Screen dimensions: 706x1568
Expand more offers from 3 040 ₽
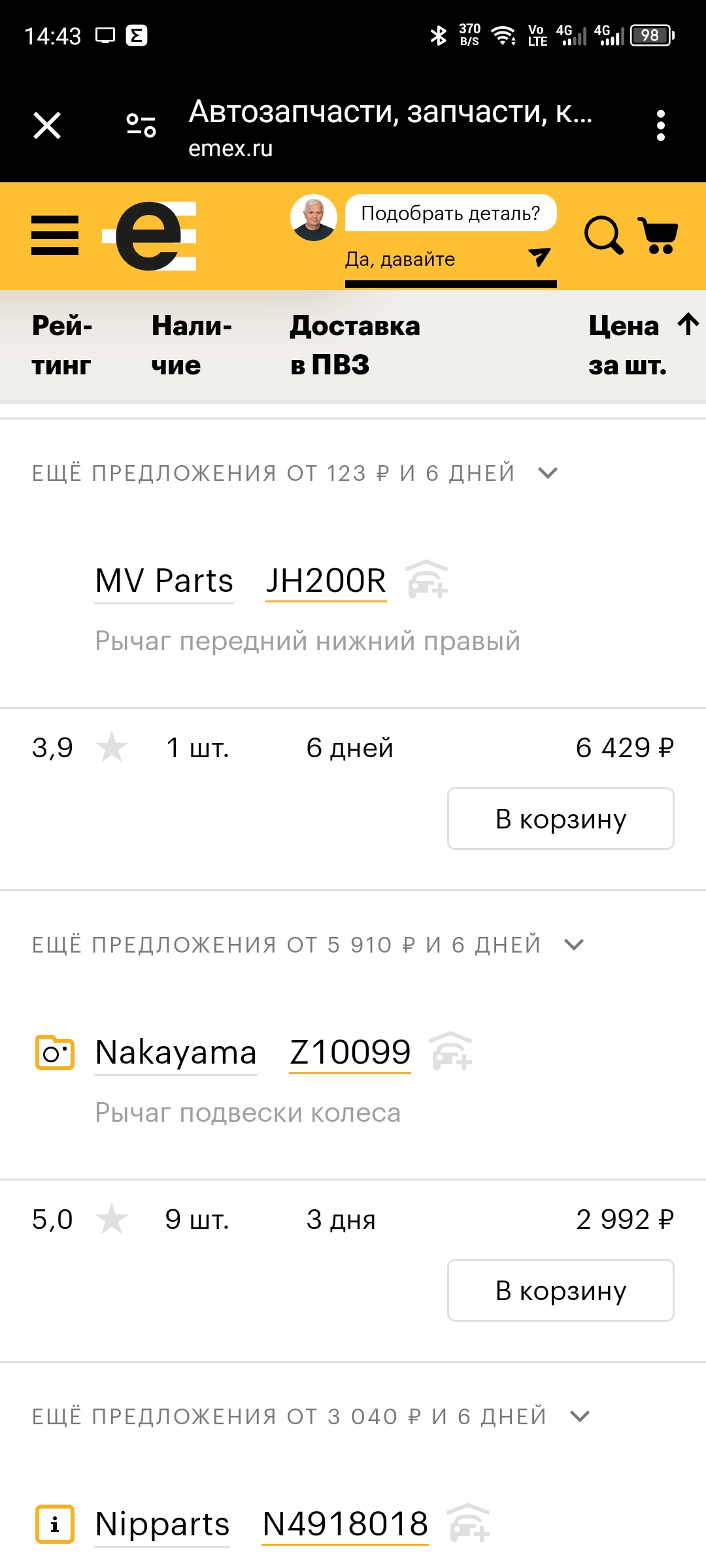(580, 1416)
